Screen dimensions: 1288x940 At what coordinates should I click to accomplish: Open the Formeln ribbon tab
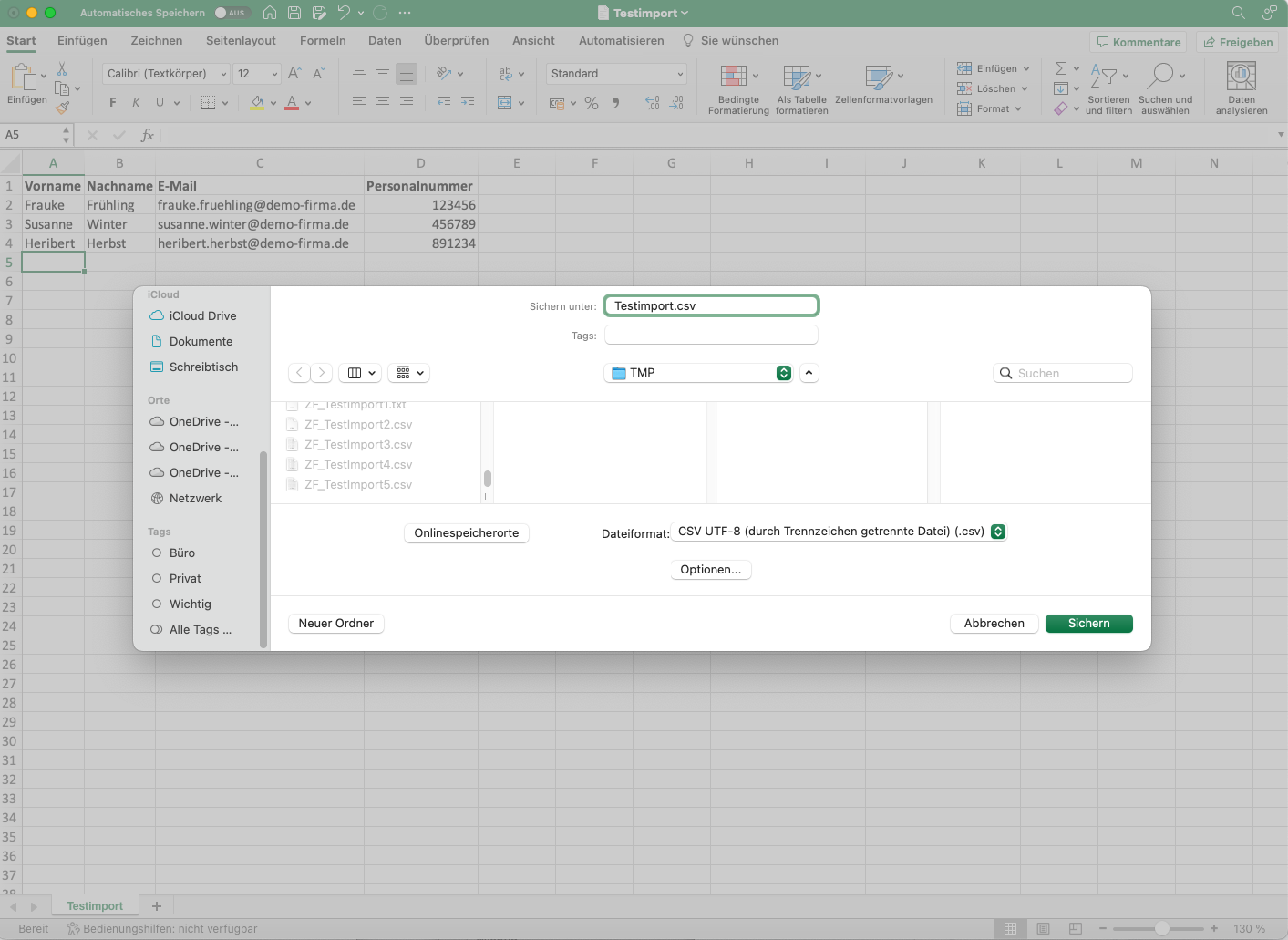click(x=323, y=41)
